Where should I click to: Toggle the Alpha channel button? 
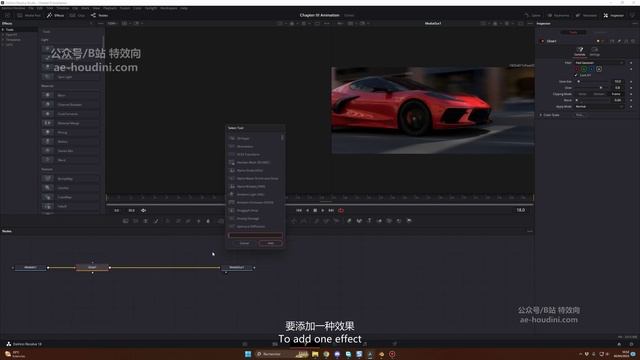pos(599,69)
